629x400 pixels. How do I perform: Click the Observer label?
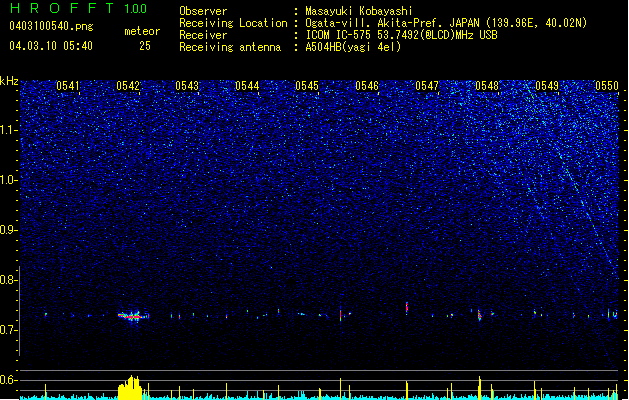[203, 11]
